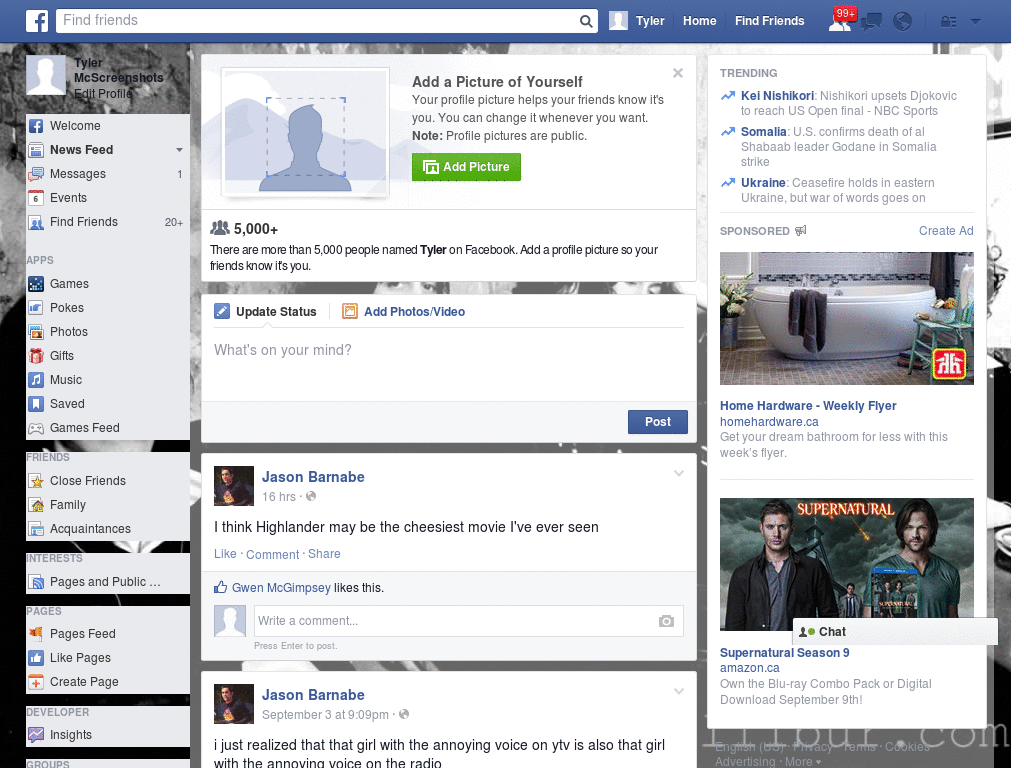This screenshot has height=768, width=1024.
Task: Click the What's on your mind field
Action: pos(449,362)
